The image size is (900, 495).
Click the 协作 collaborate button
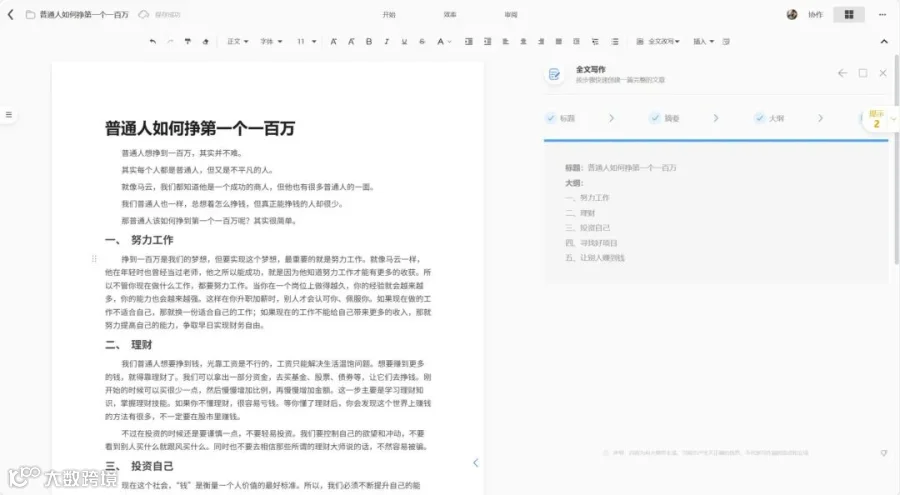[815, 14]
